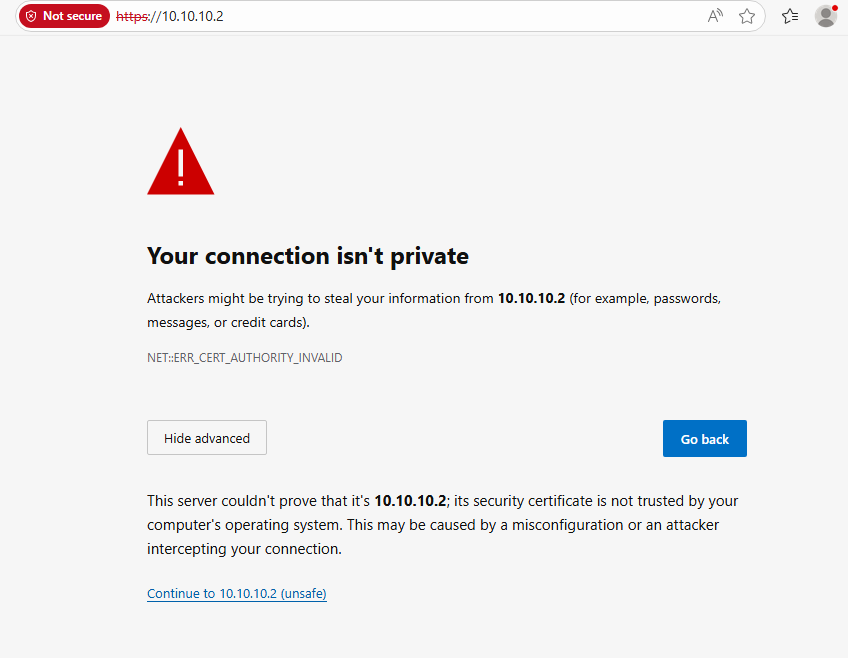Click the Go back button
This screenshot has height=658, width=848.
(x=704, y=438)
